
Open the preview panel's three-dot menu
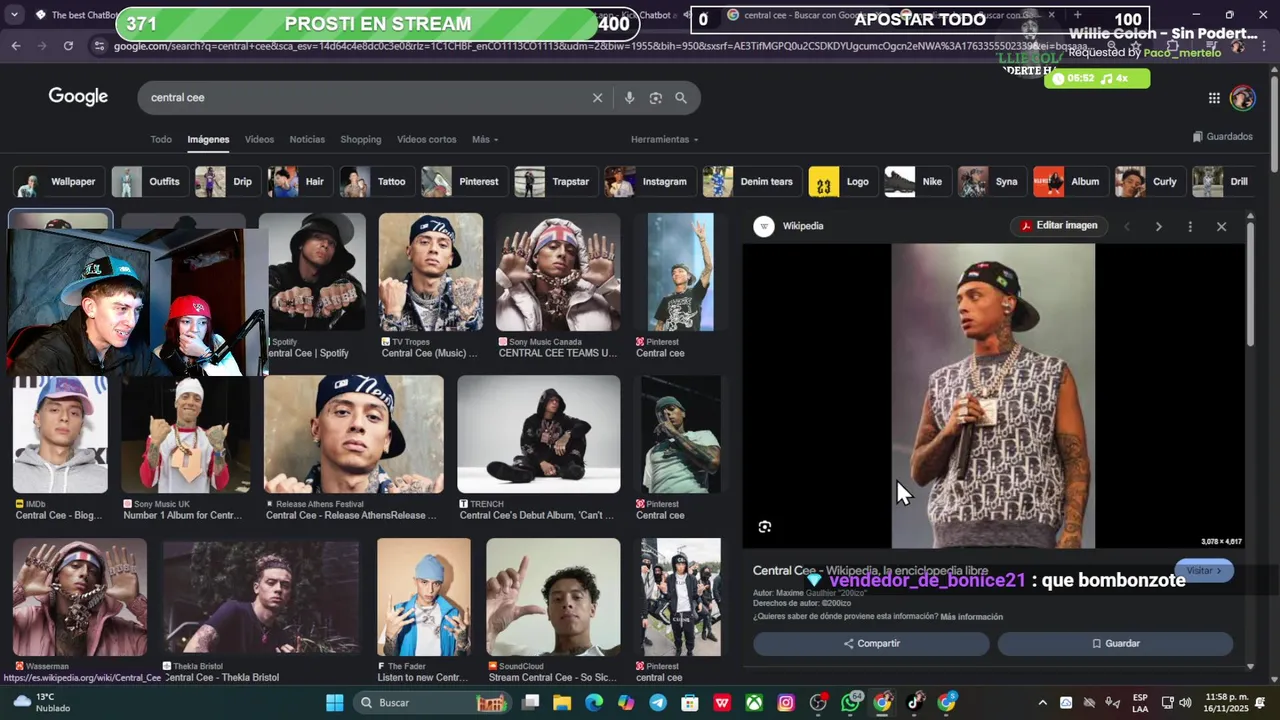tap(1190, 227)
